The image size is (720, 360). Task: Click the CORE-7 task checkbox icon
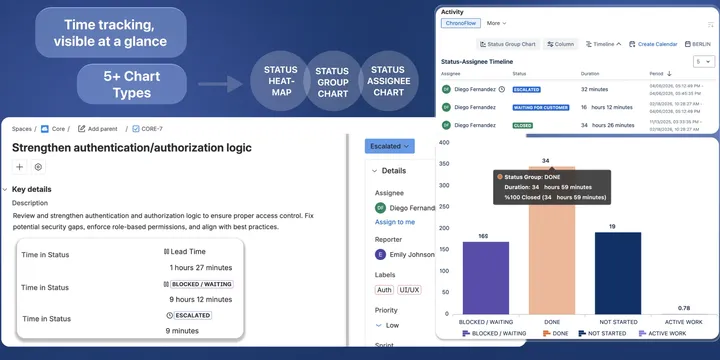[135, 129]
